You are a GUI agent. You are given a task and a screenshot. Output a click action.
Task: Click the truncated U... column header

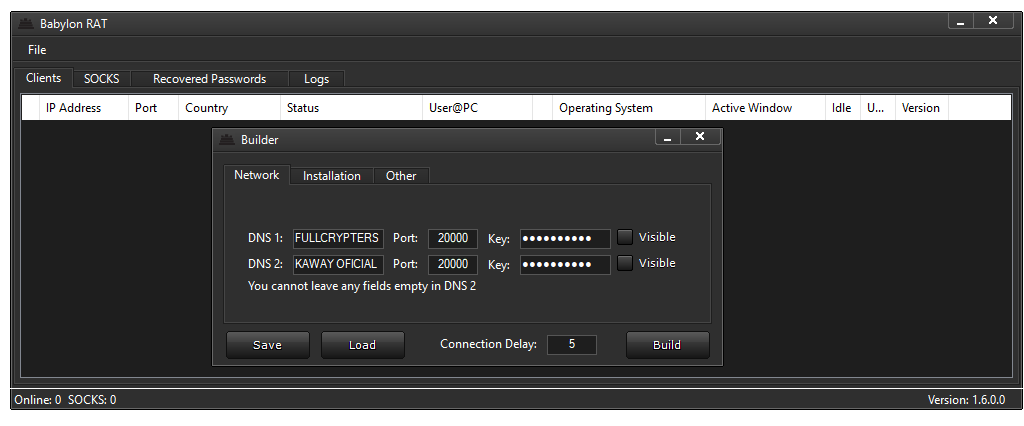[877, 108]
